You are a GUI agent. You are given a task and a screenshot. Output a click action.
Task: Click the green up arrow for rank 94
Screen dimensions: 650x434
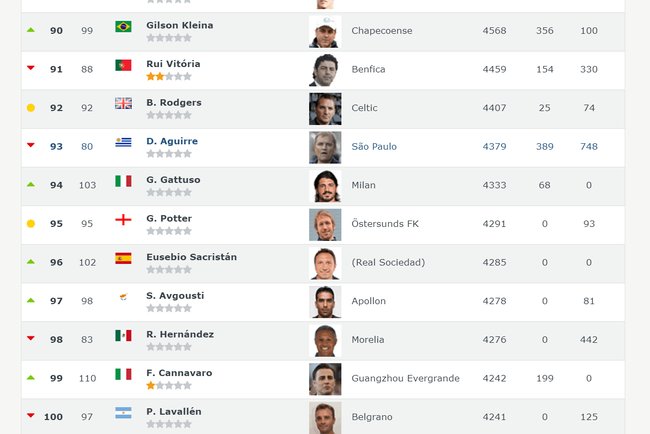pyautogui.click(x=30, y=185)
